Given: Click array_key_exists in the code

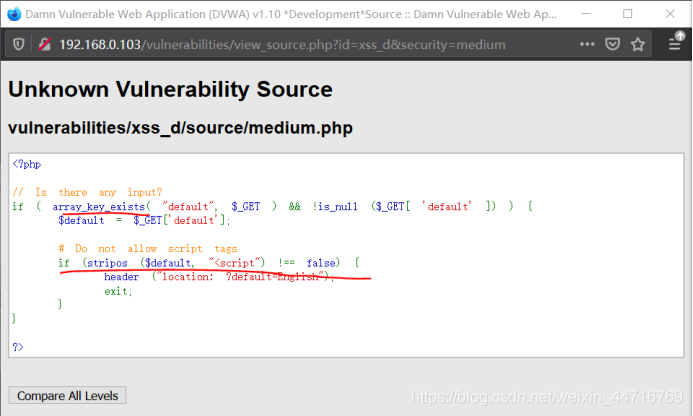Looking at the screenshot, I should (x=101, y=206).
